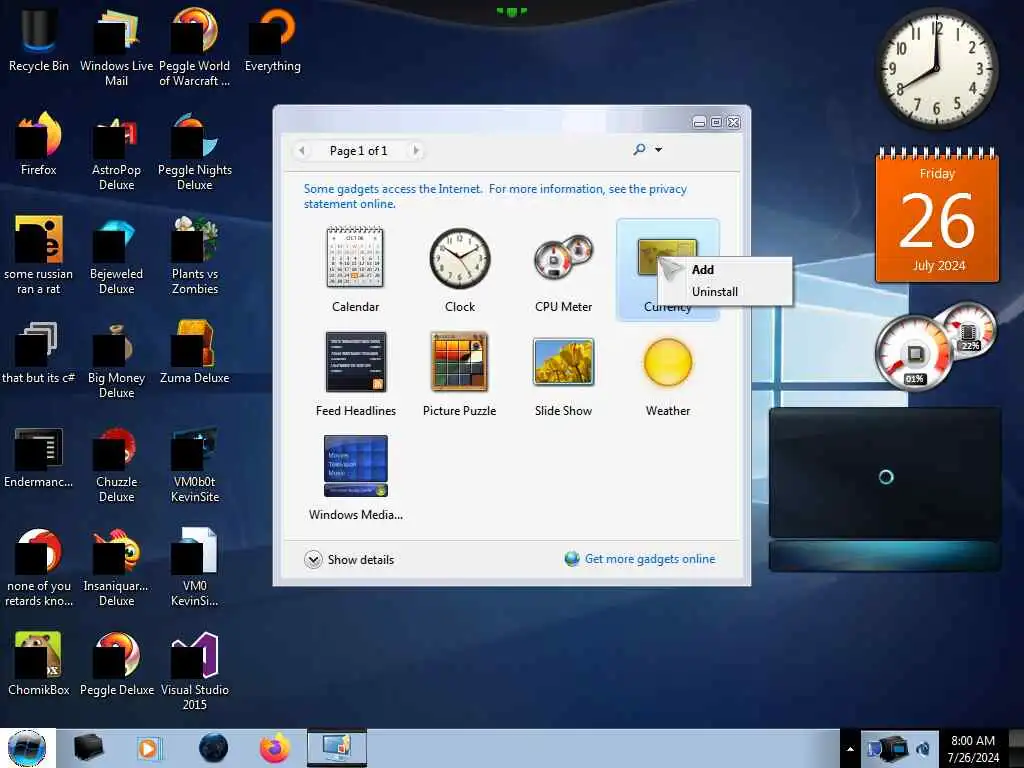Open the Get more gadgets online link
Image resolution: width=1024 pixels, height=768 pixels.
(640, 559)
